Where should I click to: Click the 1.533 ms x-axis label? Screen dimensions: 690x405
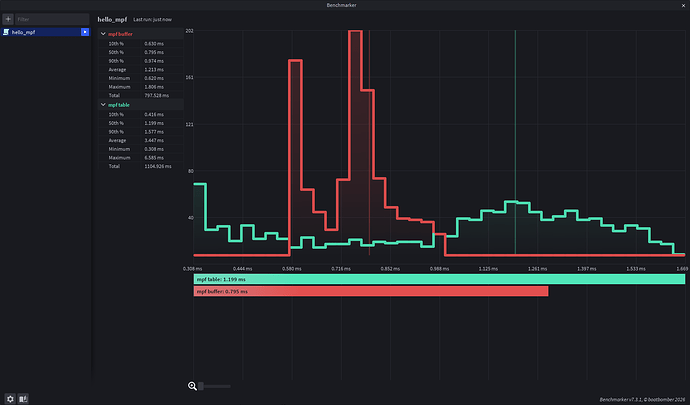click(x=636, y=269)
